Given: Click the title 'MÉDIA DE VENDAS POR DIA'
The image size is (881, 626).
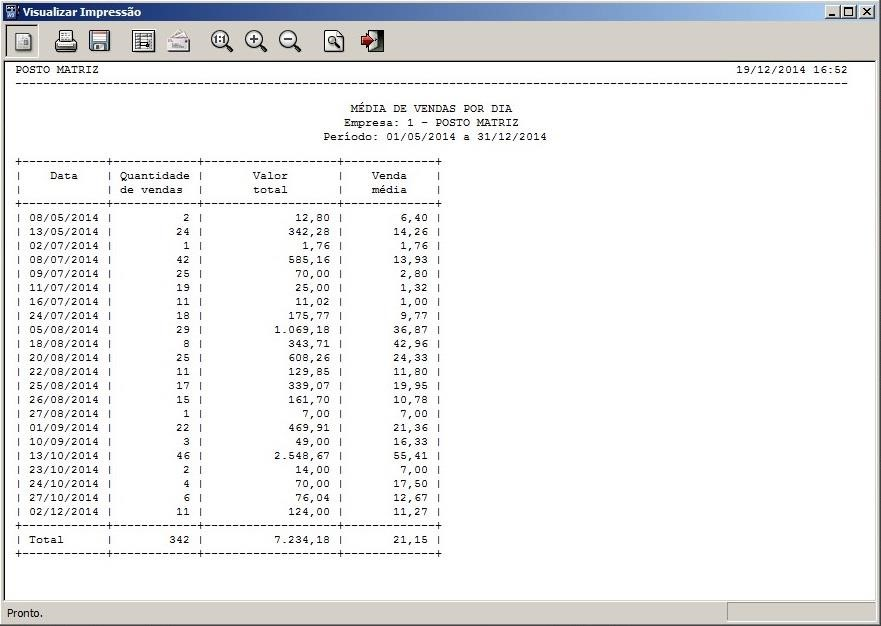Looking at the screenshot, I should (x=431, y=108).
